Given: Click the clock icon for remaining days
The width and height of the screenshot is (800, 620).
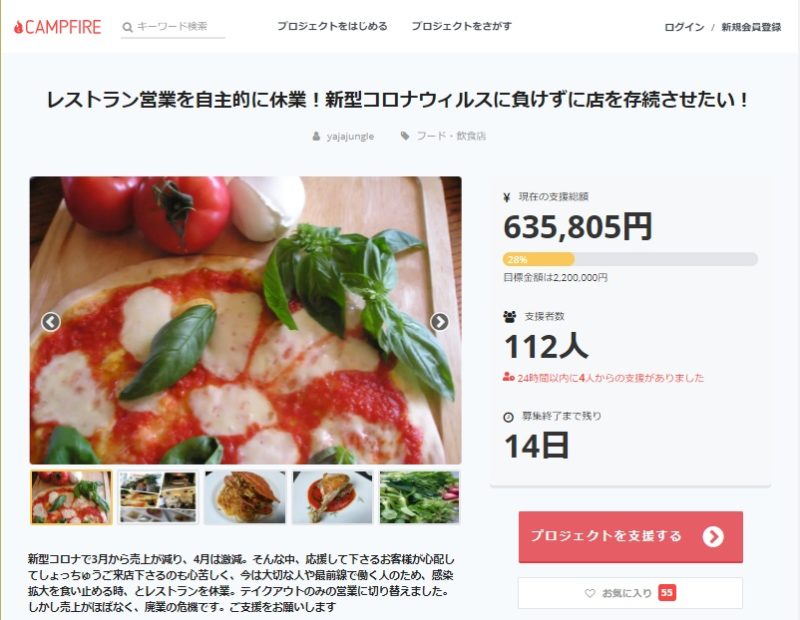Looking at the screenshot, I should coord(508,417).
